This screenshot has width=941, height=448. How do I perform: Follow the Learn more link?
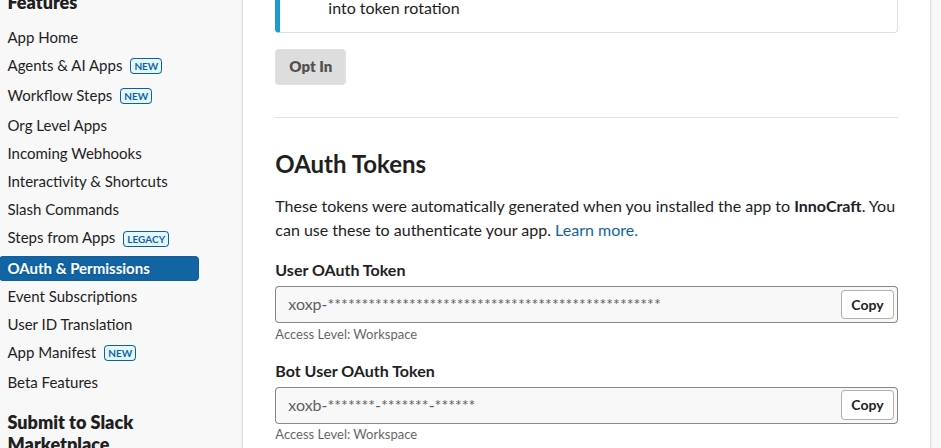[596, 231]
